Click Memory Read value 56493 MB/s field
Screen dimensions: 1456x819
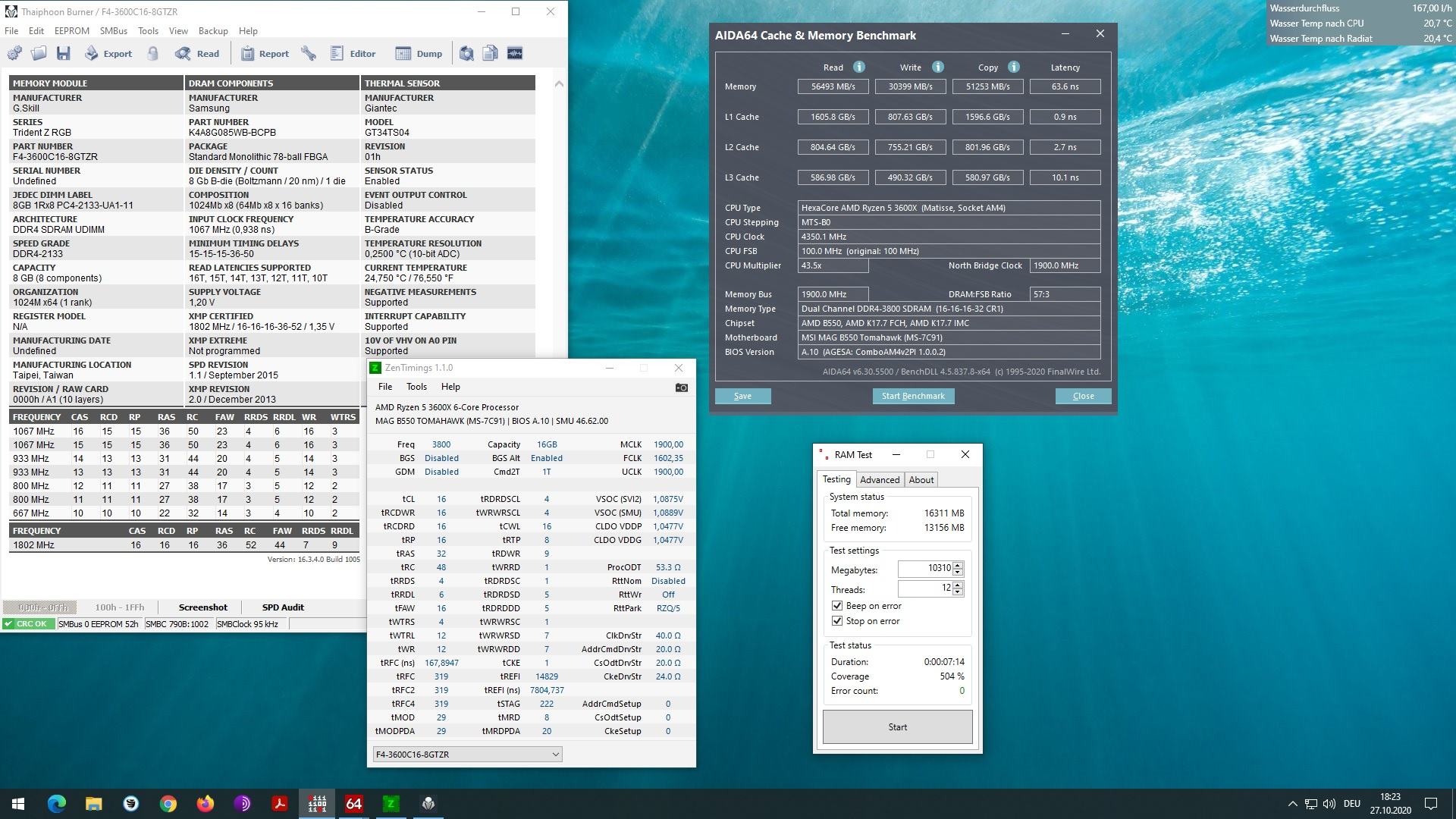(833, 86)
